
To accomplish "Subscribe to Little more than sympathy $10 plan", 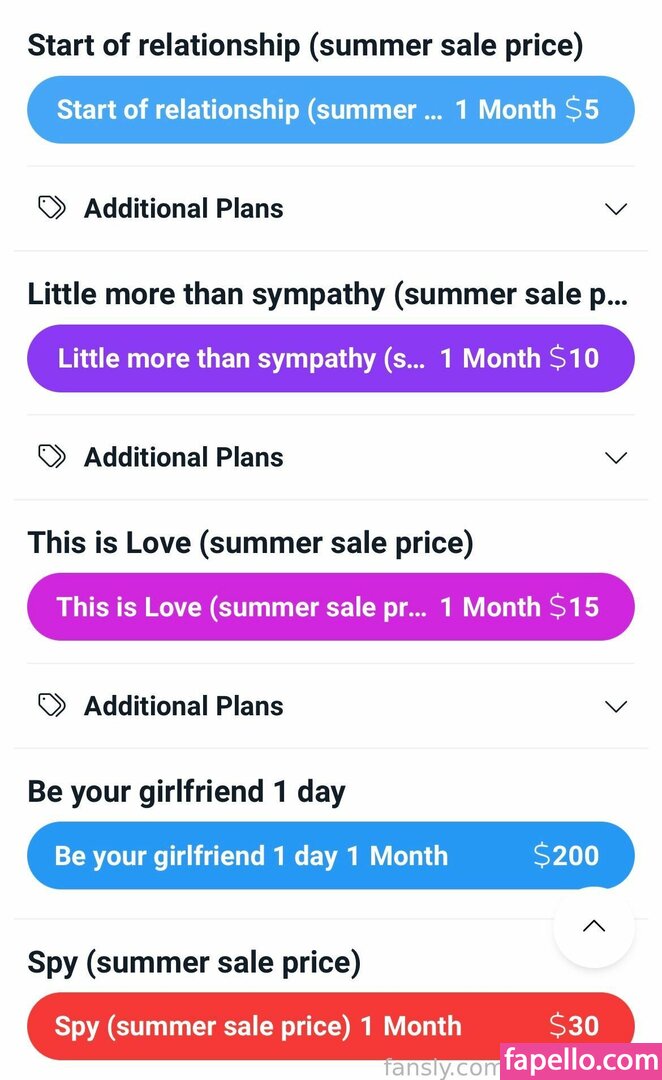I will point(330,358).
